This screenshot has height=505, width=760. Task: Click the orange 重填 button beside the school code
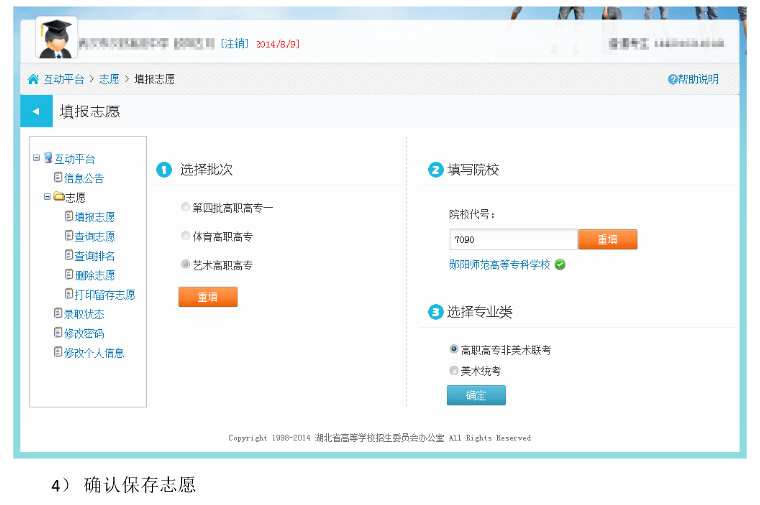coord(607,240)
